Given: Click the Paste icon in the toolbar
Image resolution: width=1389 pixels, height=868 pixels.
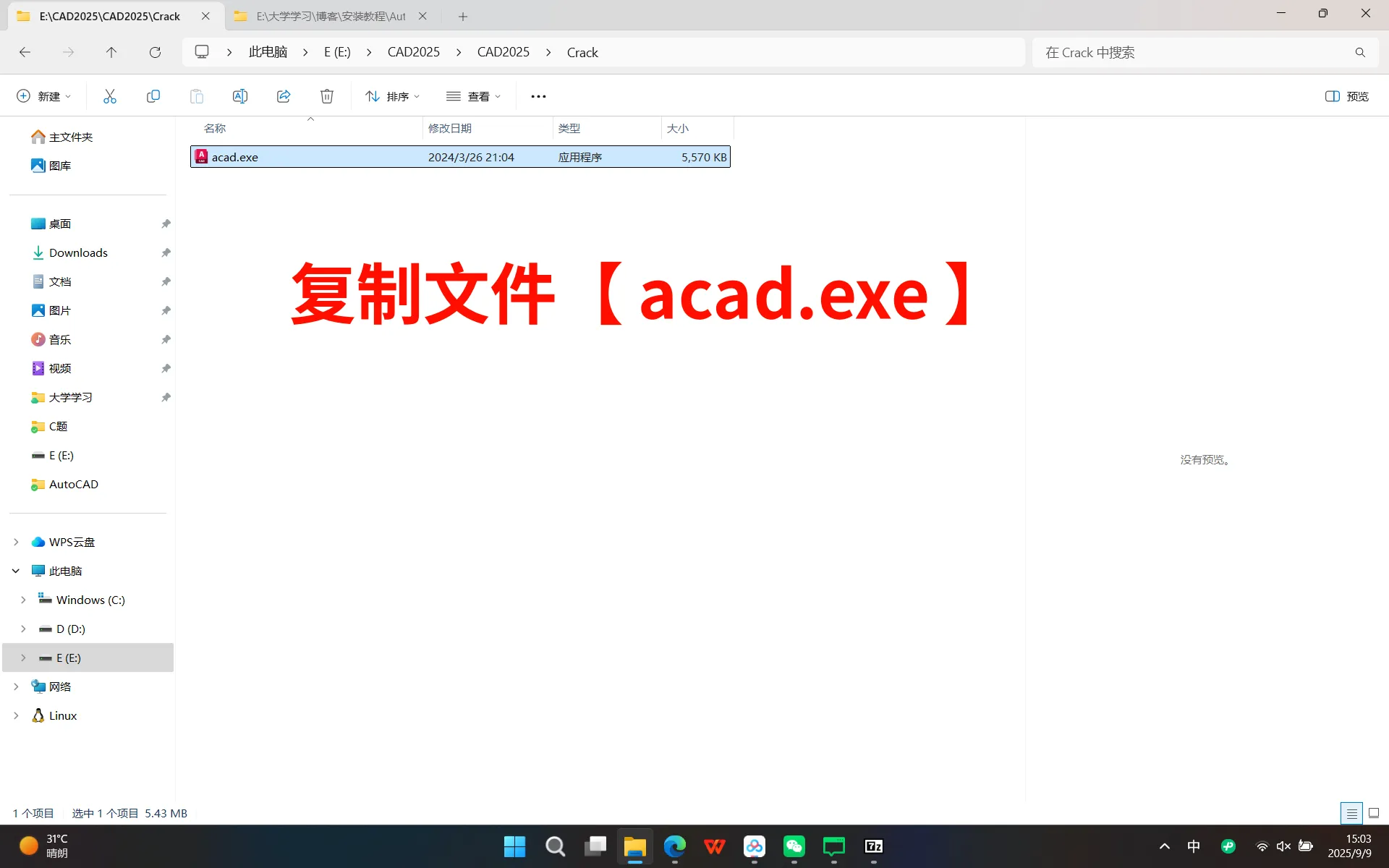Looking at the screenshot, I should (x=196, y=95).
